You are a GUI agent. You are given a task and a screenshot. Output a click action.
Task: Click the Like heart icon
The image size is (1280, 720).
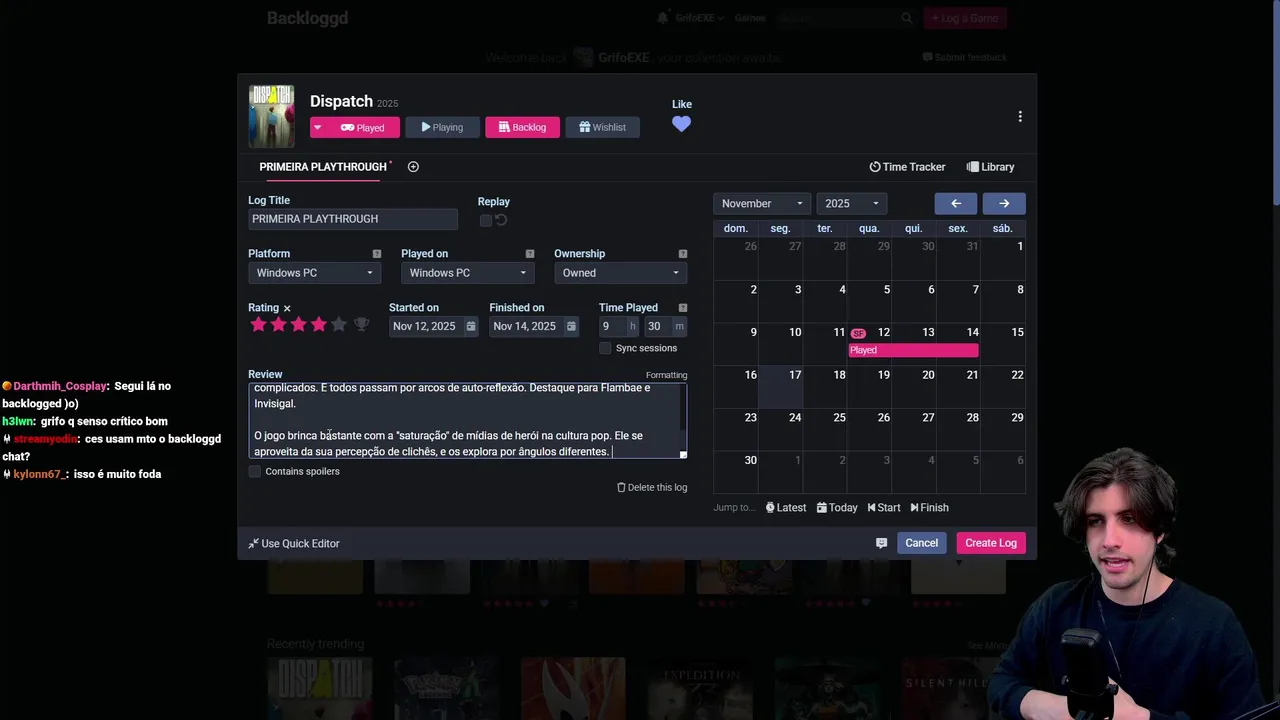pos(681,124)
